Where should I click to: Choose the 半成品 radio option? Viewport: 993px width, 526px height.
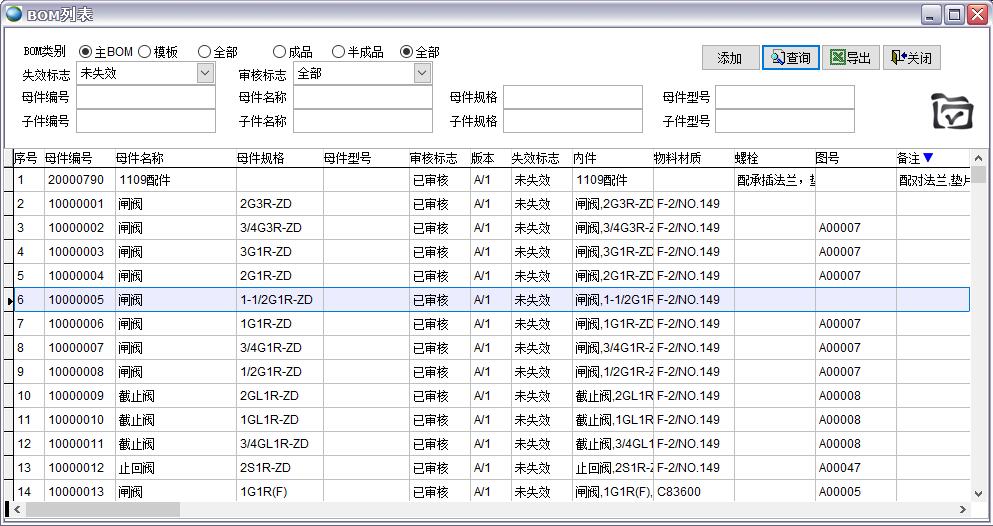tap(338, 52)
